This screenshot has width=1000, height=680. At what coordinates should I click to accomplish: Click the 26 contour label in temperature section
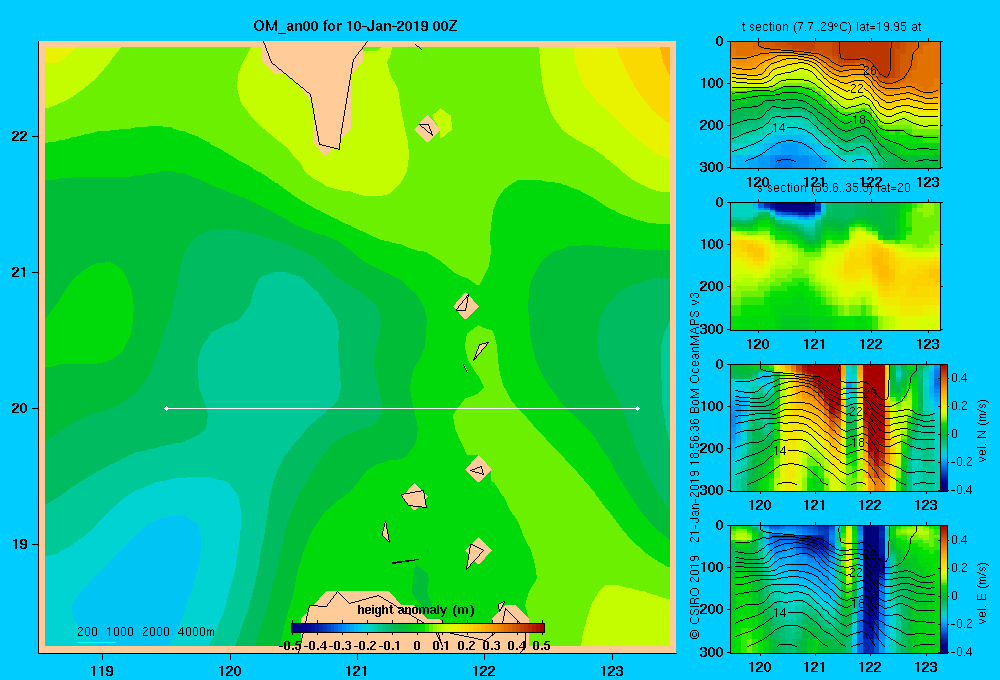click(870, 70)
